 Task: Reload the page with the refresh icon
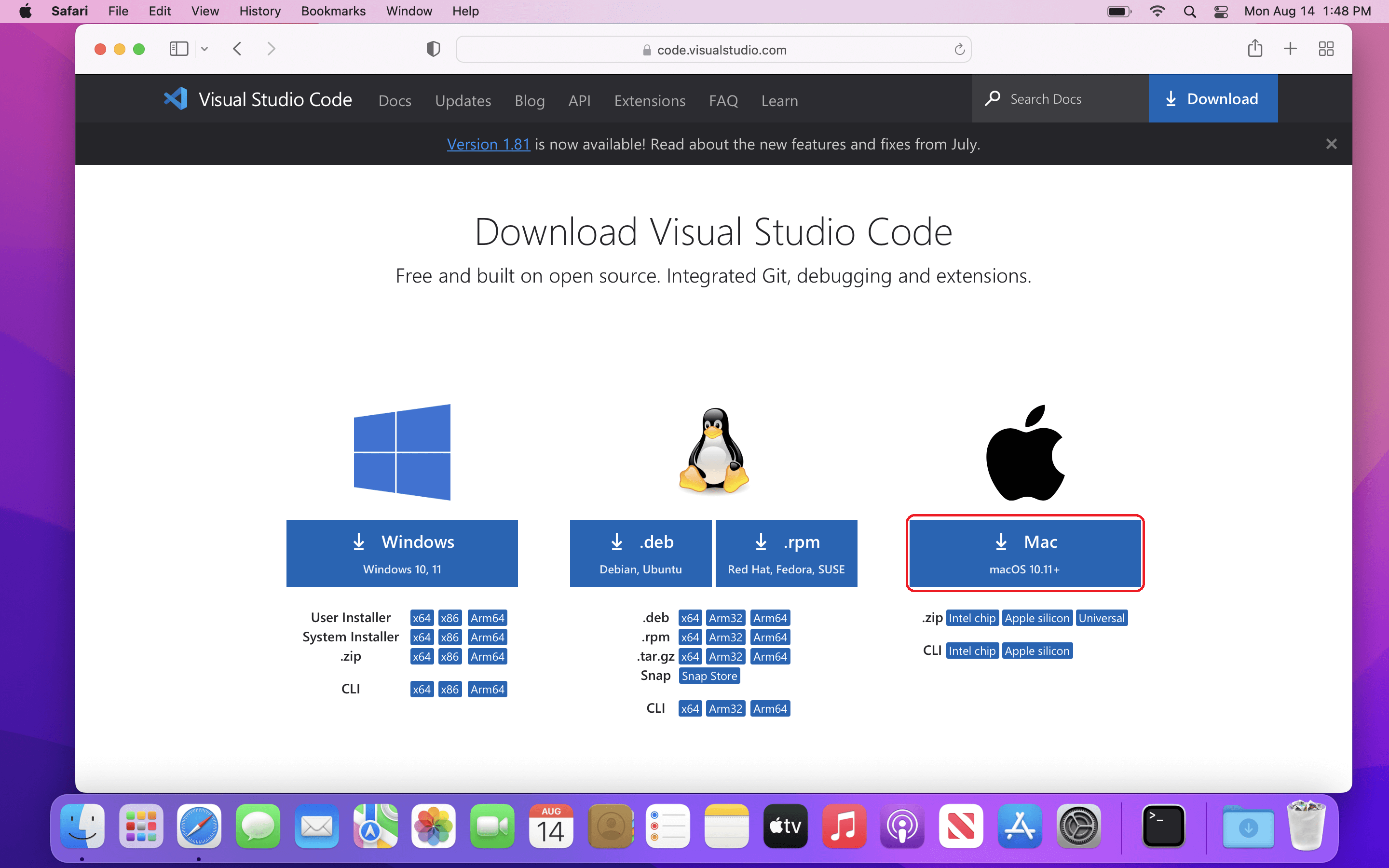pyautogui.click(x=959, y=50)
